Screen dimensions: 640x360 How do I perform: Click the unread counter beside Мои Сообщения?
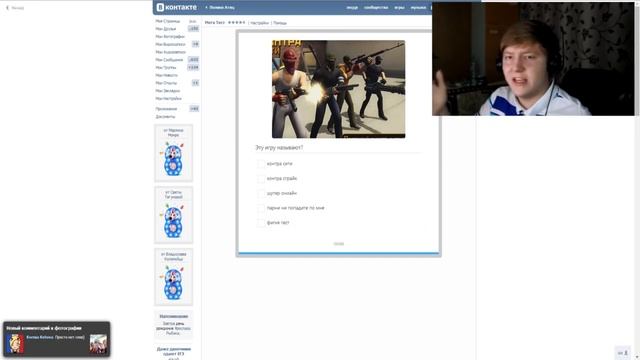click(193, 60)
